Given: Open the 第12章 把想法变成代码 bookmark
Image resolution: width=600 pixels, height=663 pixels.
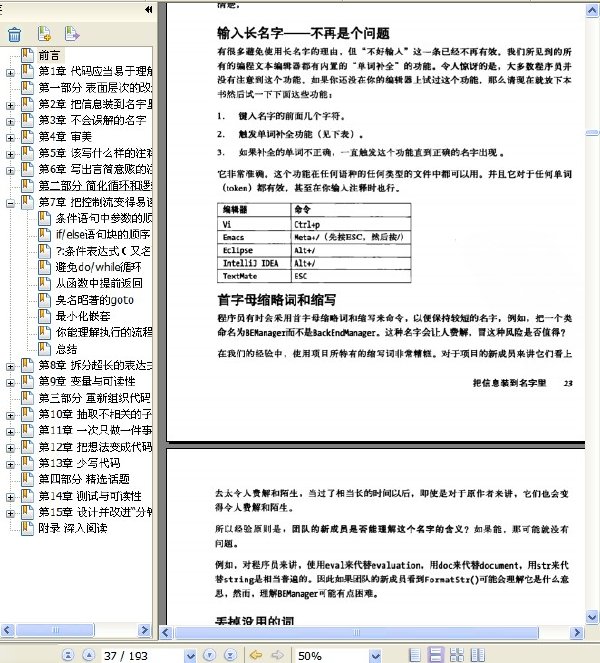Looking at the screenshot, I should coord(95,447).
